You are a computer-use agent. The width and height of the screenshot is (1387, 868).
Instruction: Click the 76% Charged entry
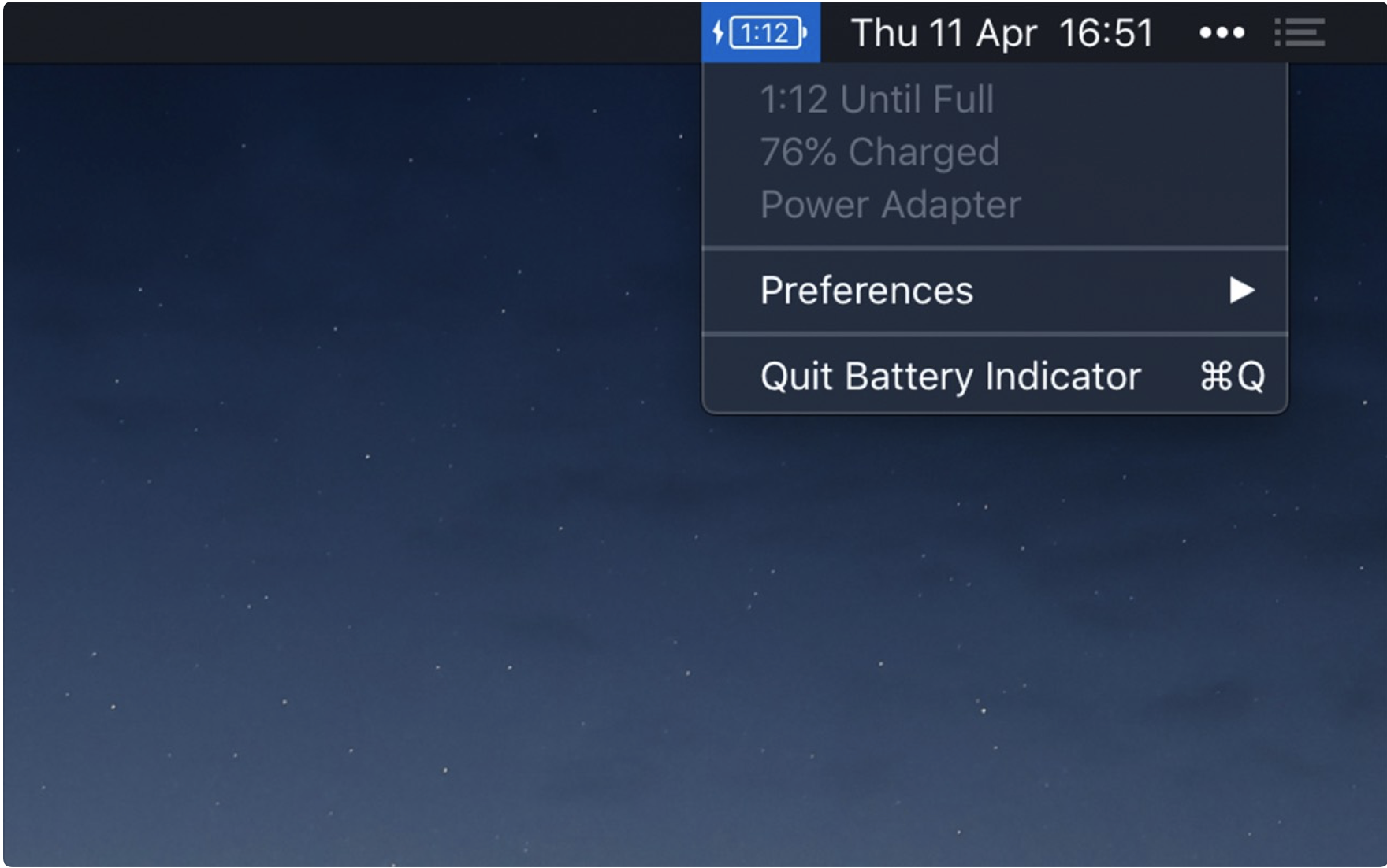(x=879, y=152)
